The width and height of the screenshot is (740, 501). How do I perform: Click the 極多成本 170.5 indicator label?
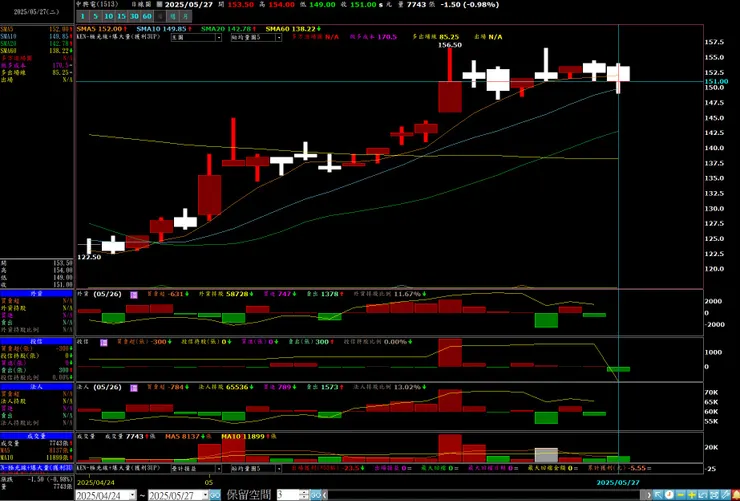(374, 37)
